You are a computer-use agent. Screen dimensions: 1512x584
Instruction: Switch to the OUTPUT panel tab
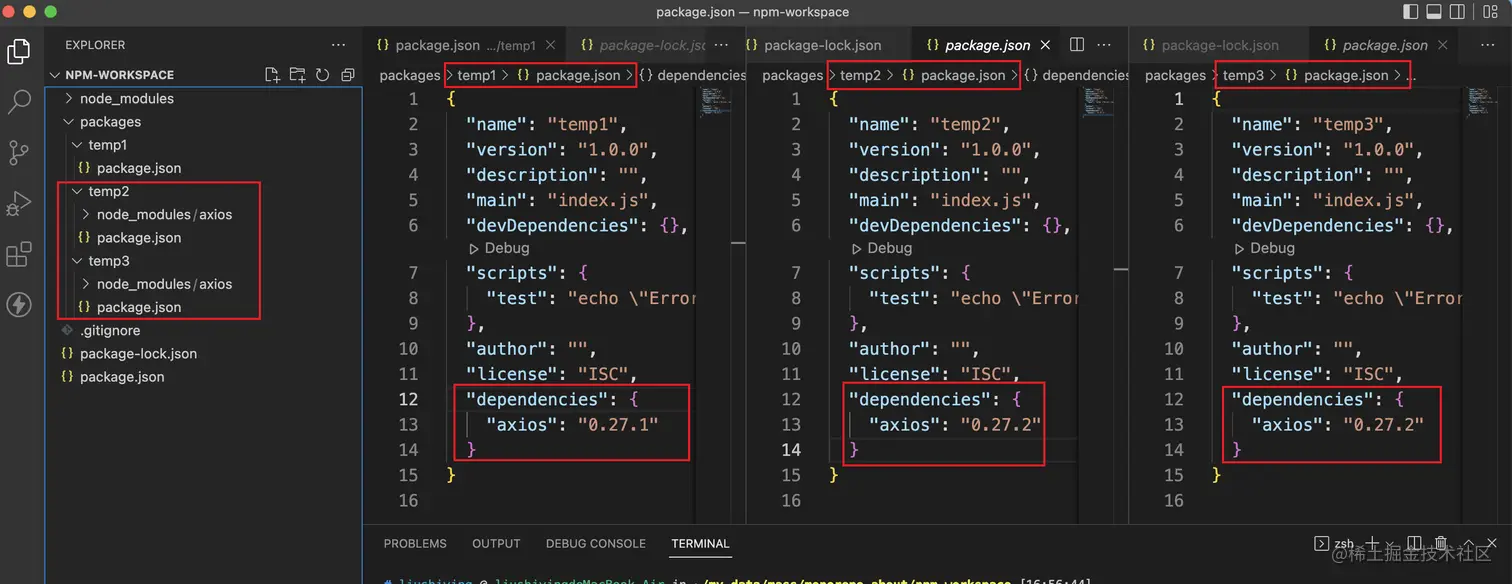coord(496,543)
